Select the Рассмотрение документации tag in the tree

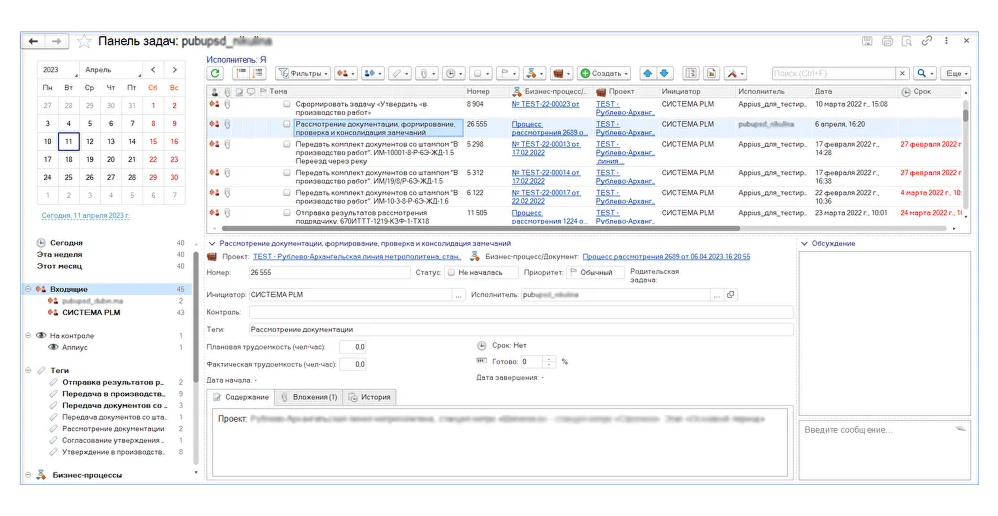point(113,429)
